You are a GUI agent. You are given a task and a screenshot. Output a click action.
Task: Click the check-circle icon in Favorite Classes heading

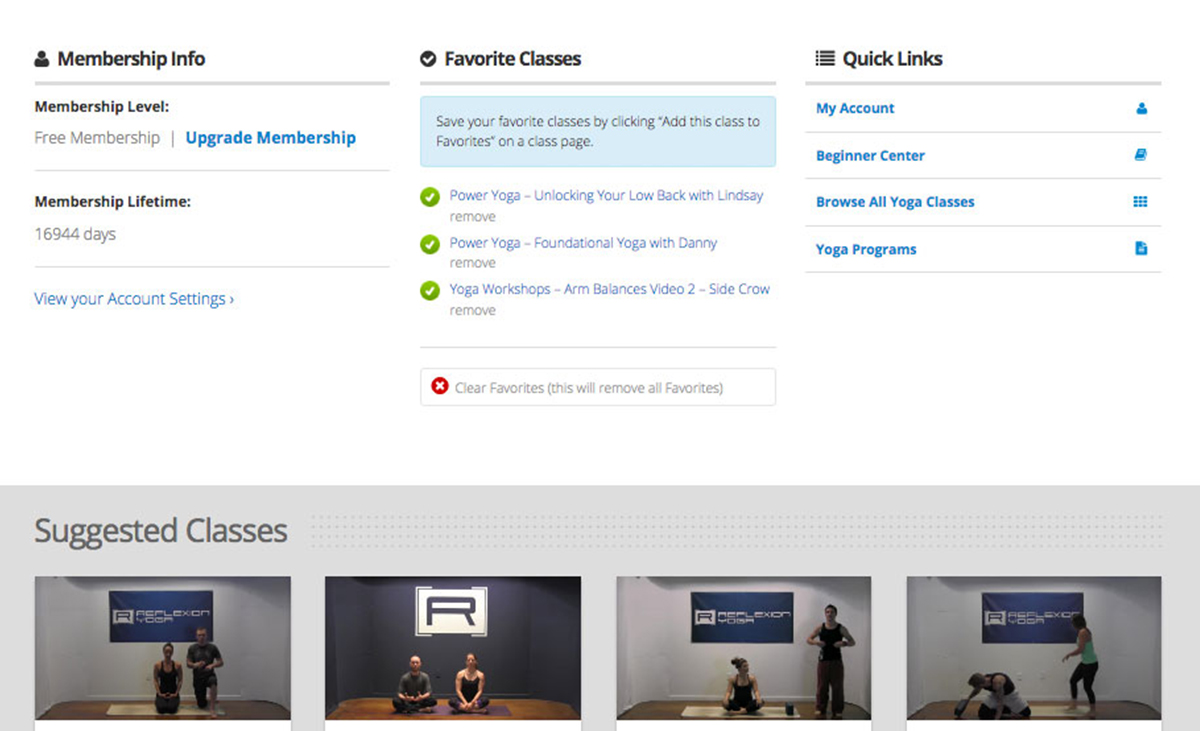click(428, 59)
